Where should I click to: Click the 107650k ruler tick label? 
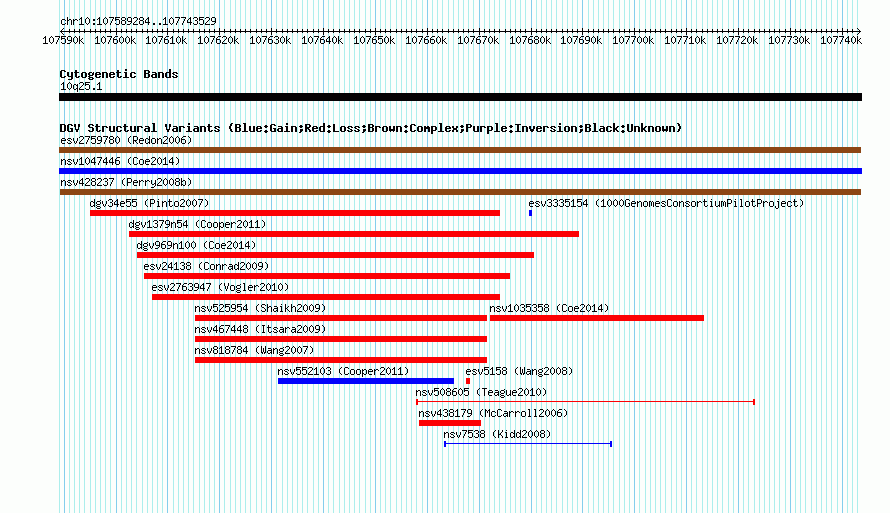(x=374, y=41)
